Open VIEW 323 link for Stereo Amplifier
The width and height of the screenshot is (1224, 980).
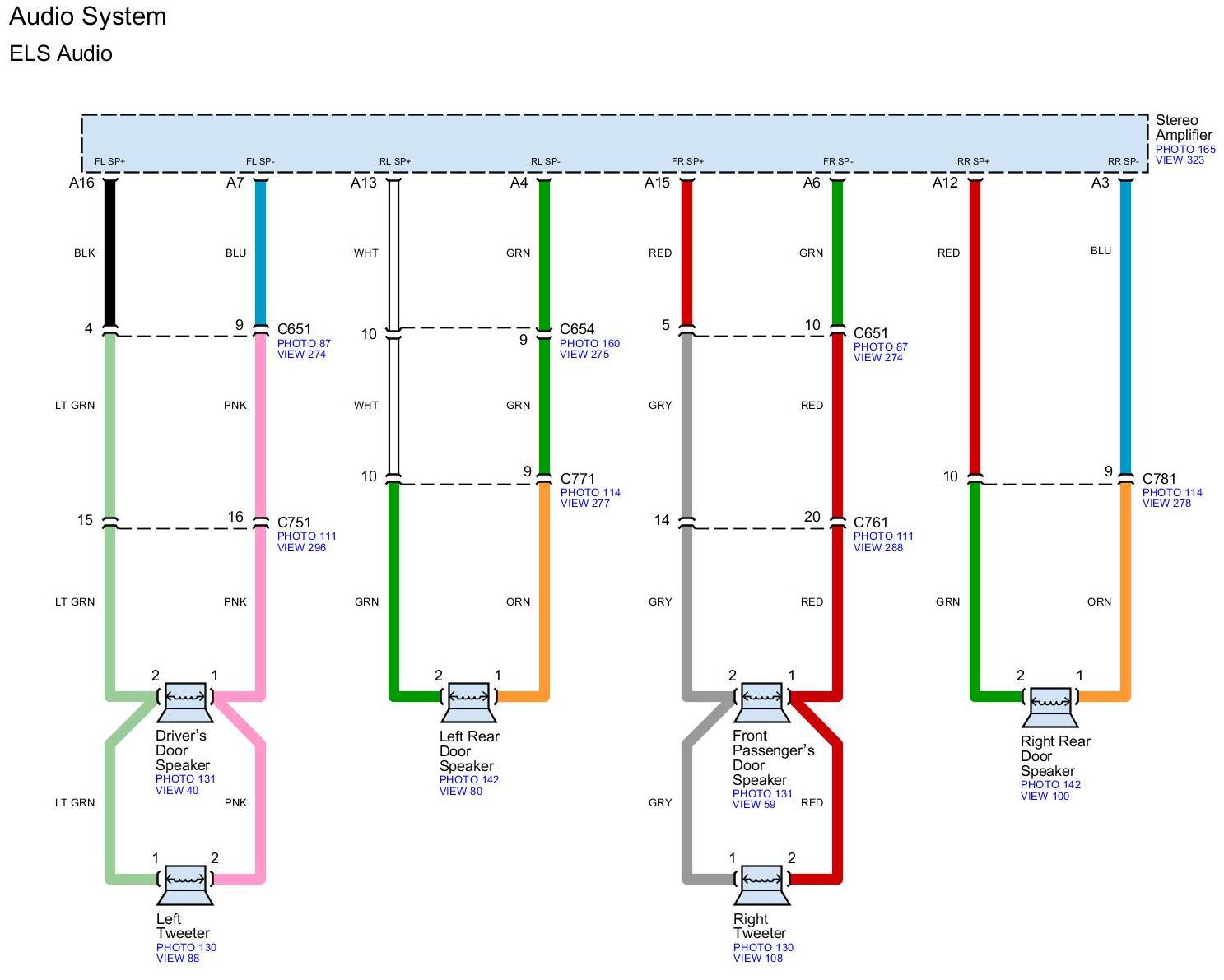[x=1179, y=160]
